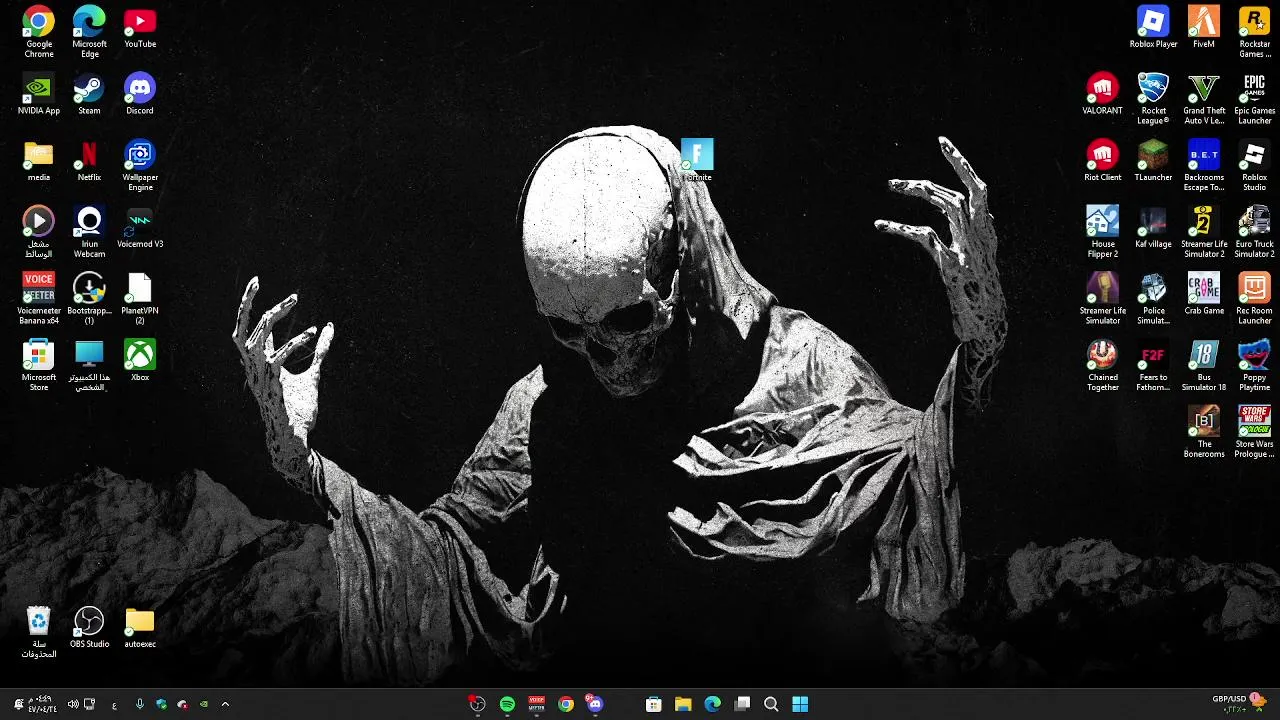Select the Iriun Webcam desktop icon
1280x720 pixels.
coord(89,232)
